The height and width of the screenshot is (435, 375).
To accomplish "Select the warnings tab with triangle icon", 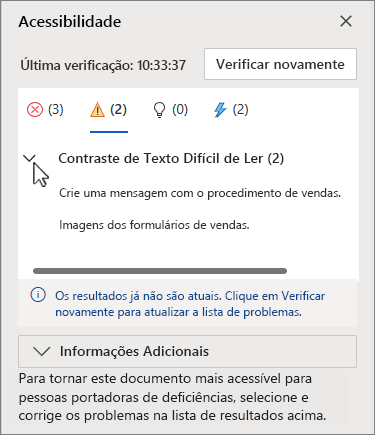I will click(109, 110).
